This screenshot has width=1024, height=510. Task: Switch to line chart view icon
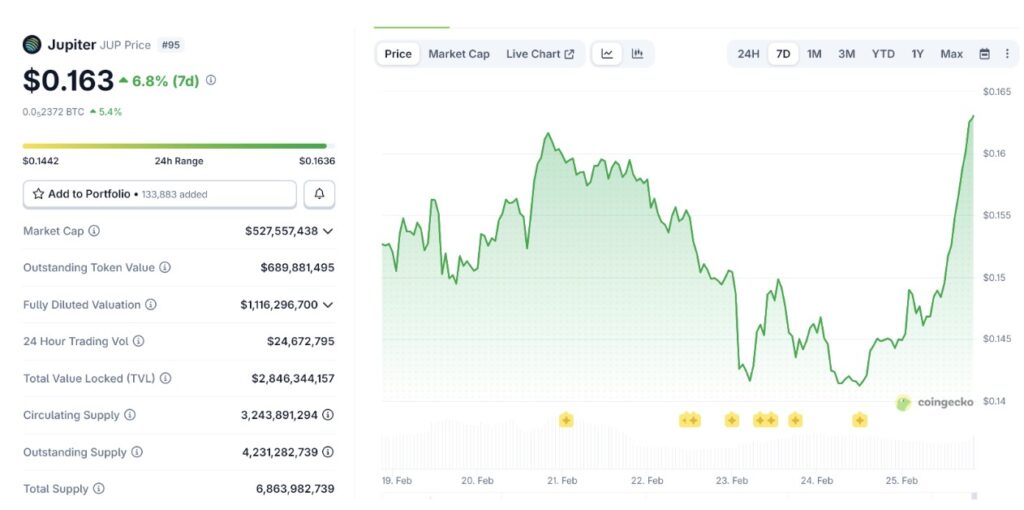(607, 54)
